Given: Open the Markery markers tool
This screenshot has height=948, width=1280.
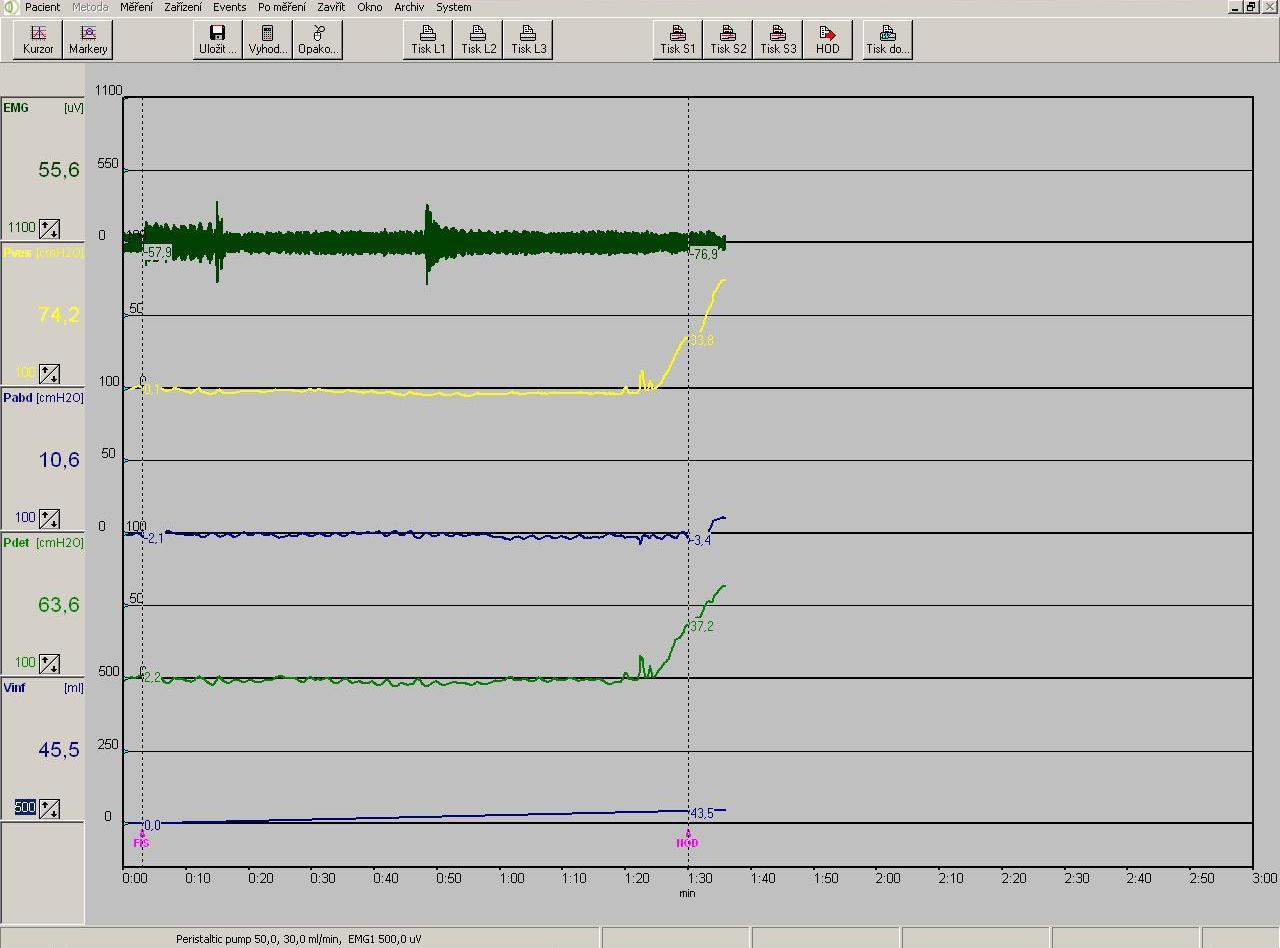Looking at the screenshot, I should [x=88, y=40].
